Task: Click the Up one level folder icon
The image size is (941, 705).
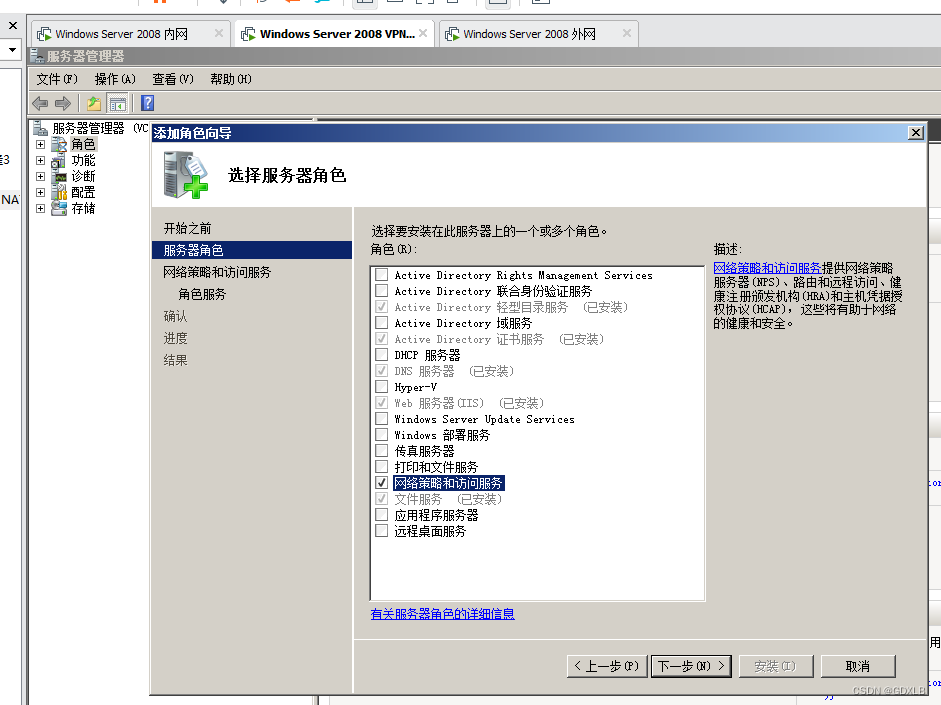Action: pyautogui.click(x=94, y=103)
